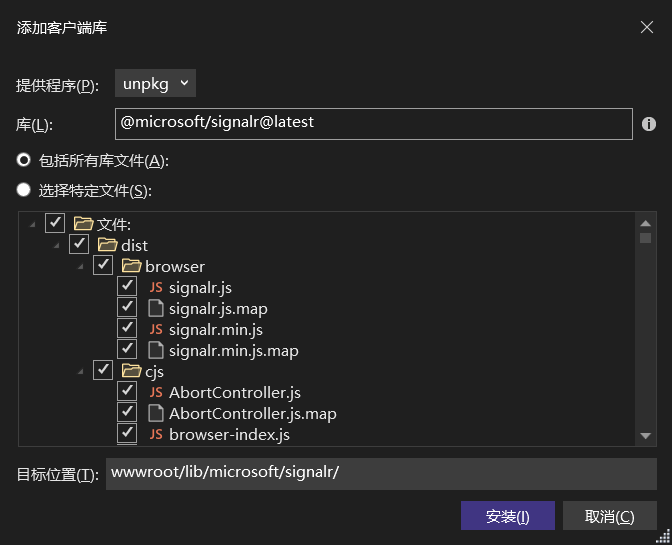672x545 pixels.
Task: Click the 取消 cancel button
Action: pos(609,516)
